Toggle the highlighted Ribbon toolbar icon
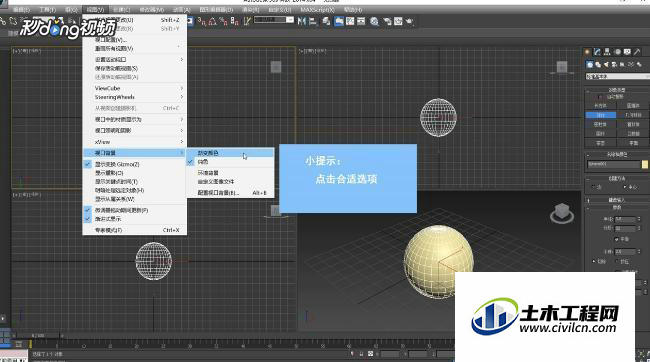This screenshot has width=650, height=362. [339, 21]
